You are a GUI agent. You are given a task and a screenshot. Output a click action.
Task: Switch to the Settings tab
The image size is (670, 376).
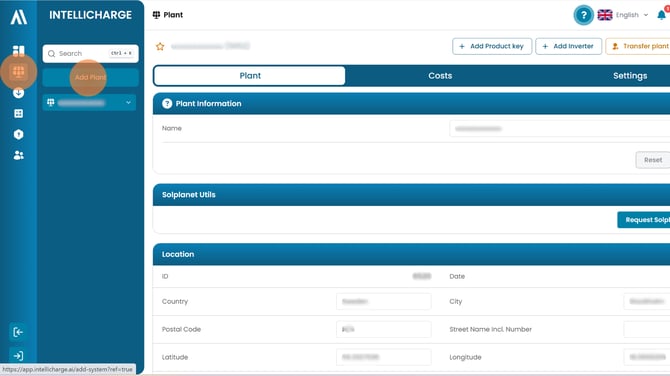[630, 76]
